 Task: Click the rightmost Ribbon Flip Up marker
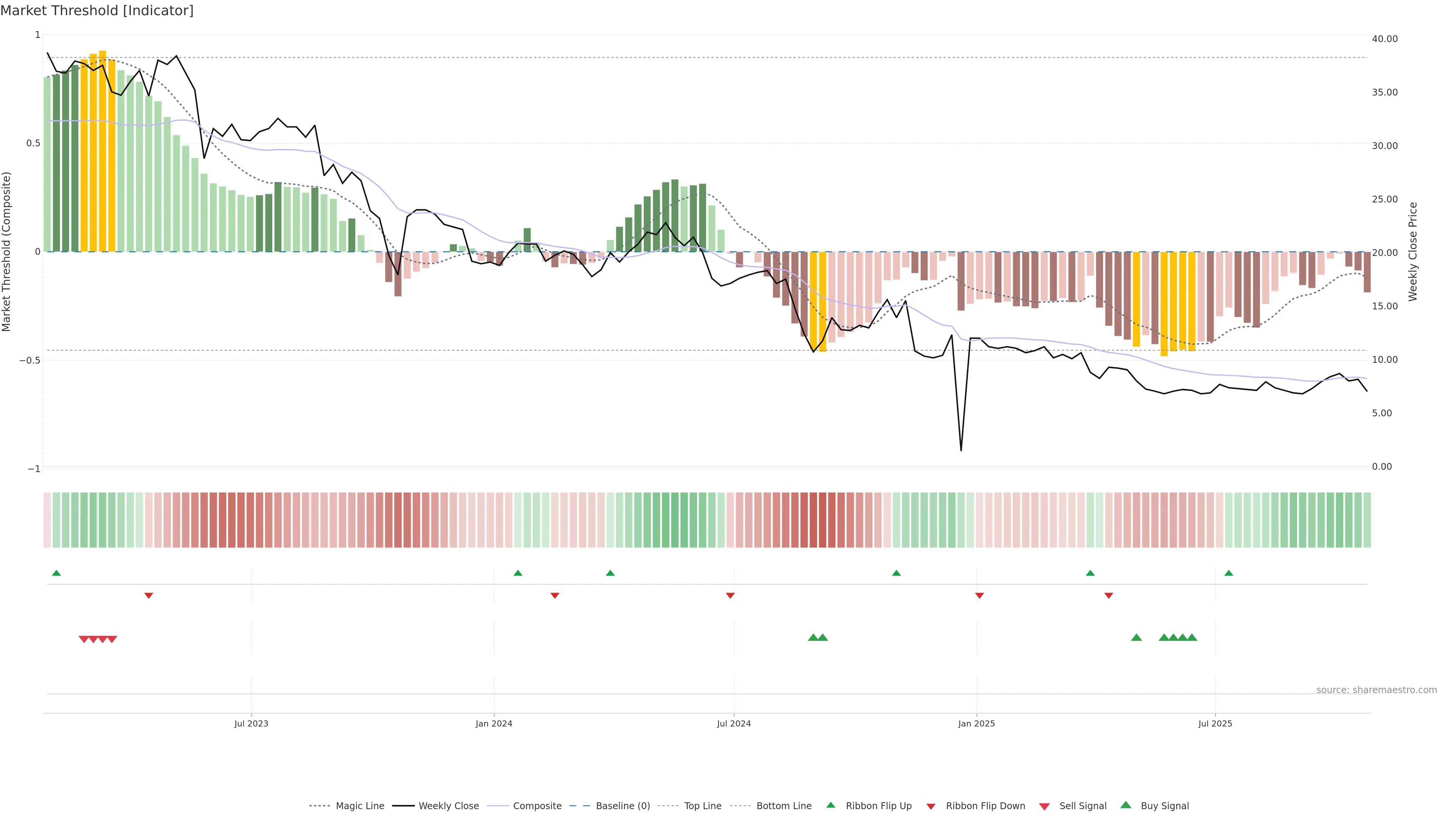[1228, 573]
